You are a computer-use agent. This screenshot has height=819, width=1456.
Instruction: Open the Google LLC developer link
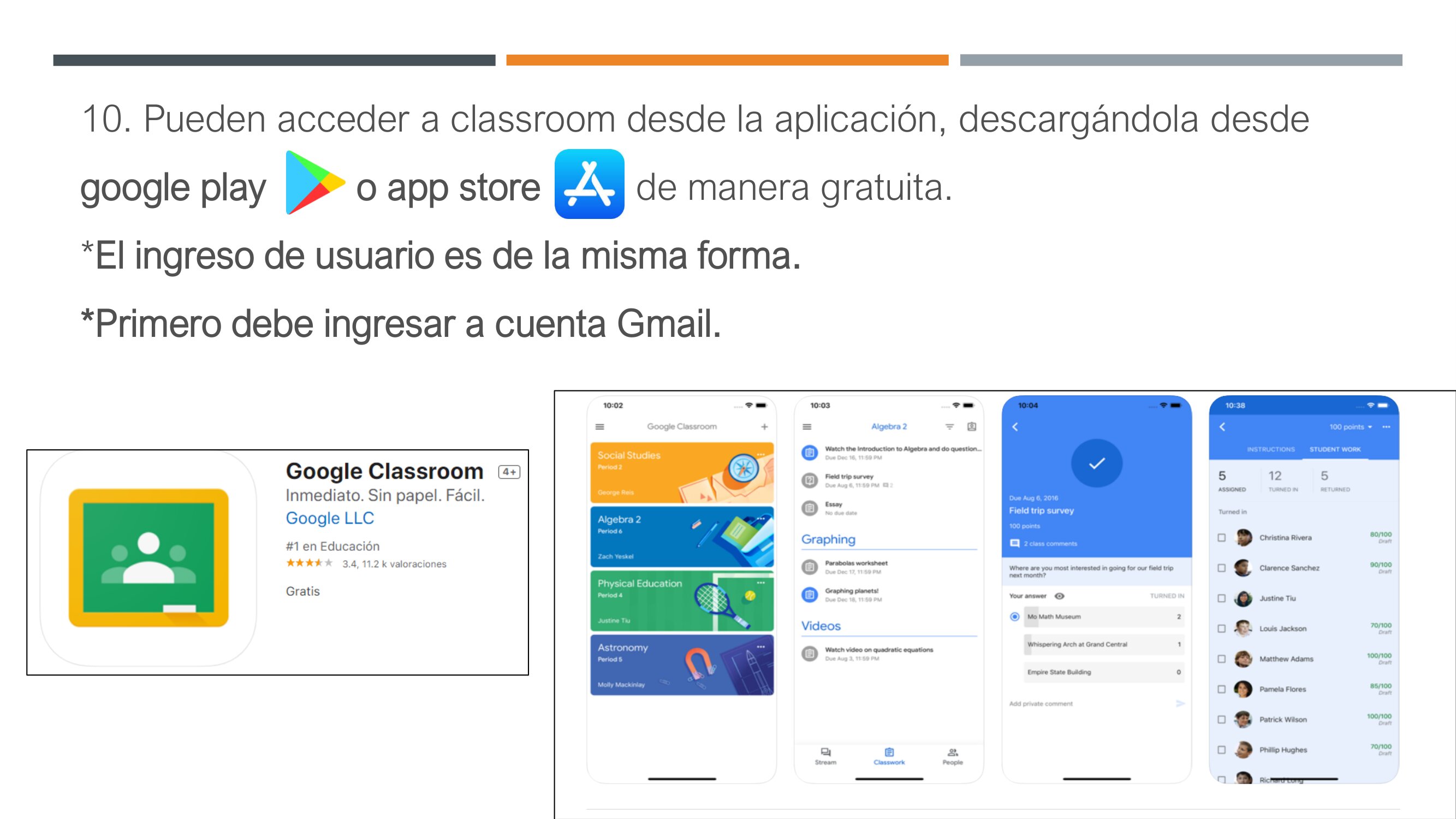[330, 518]
